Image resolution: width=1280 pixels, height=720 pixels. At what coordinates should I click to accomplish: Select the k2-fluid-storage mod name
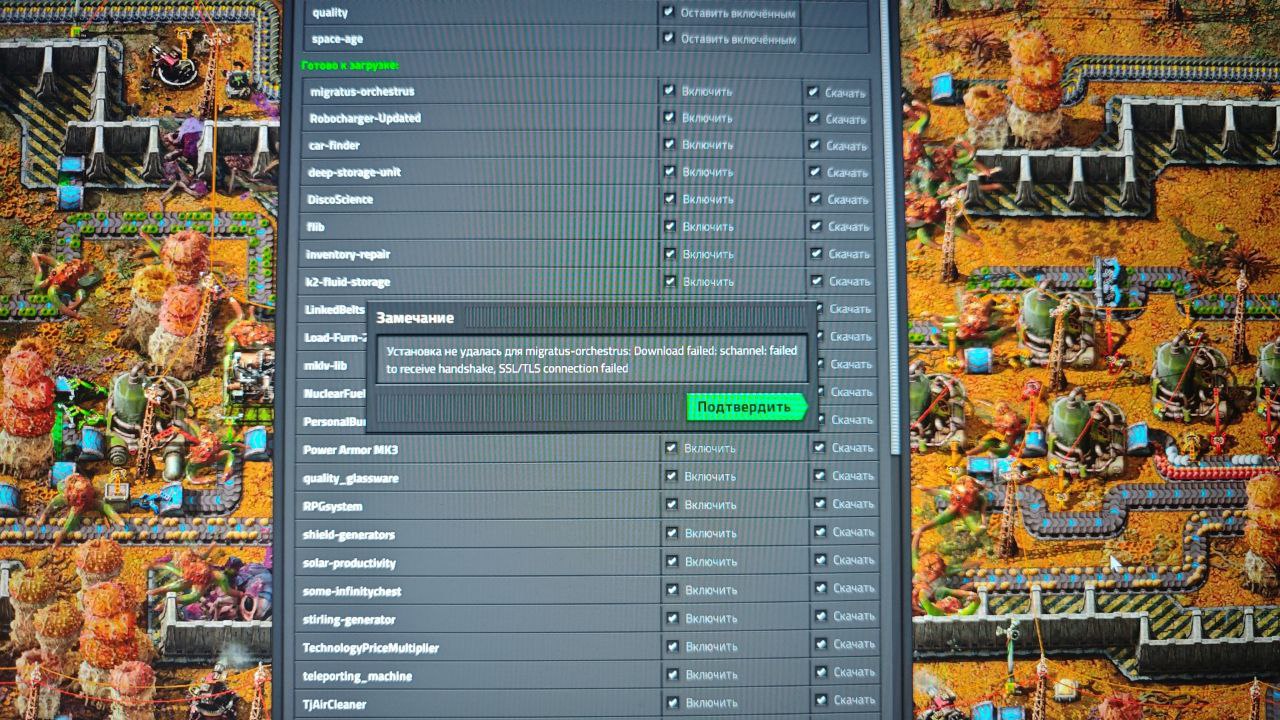pyautogui.click(x=347, y=282)
